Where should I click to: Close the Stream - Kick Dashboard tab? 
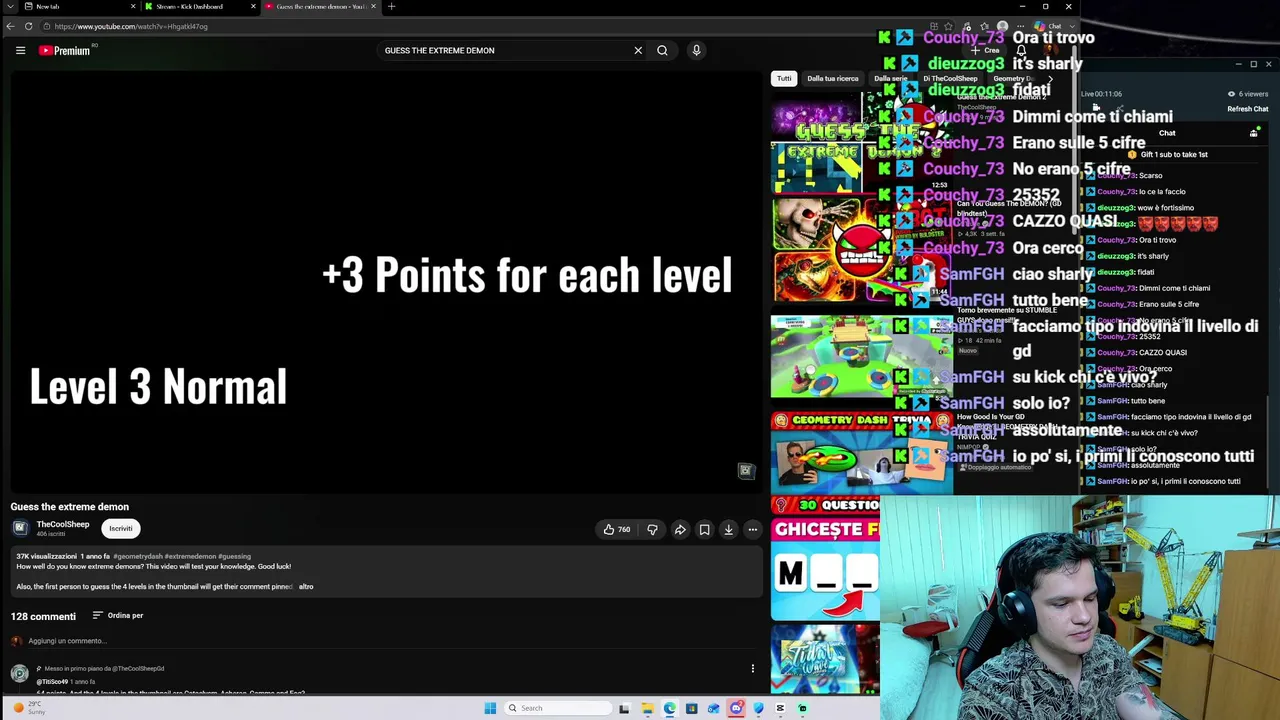[x=253, y=6]
